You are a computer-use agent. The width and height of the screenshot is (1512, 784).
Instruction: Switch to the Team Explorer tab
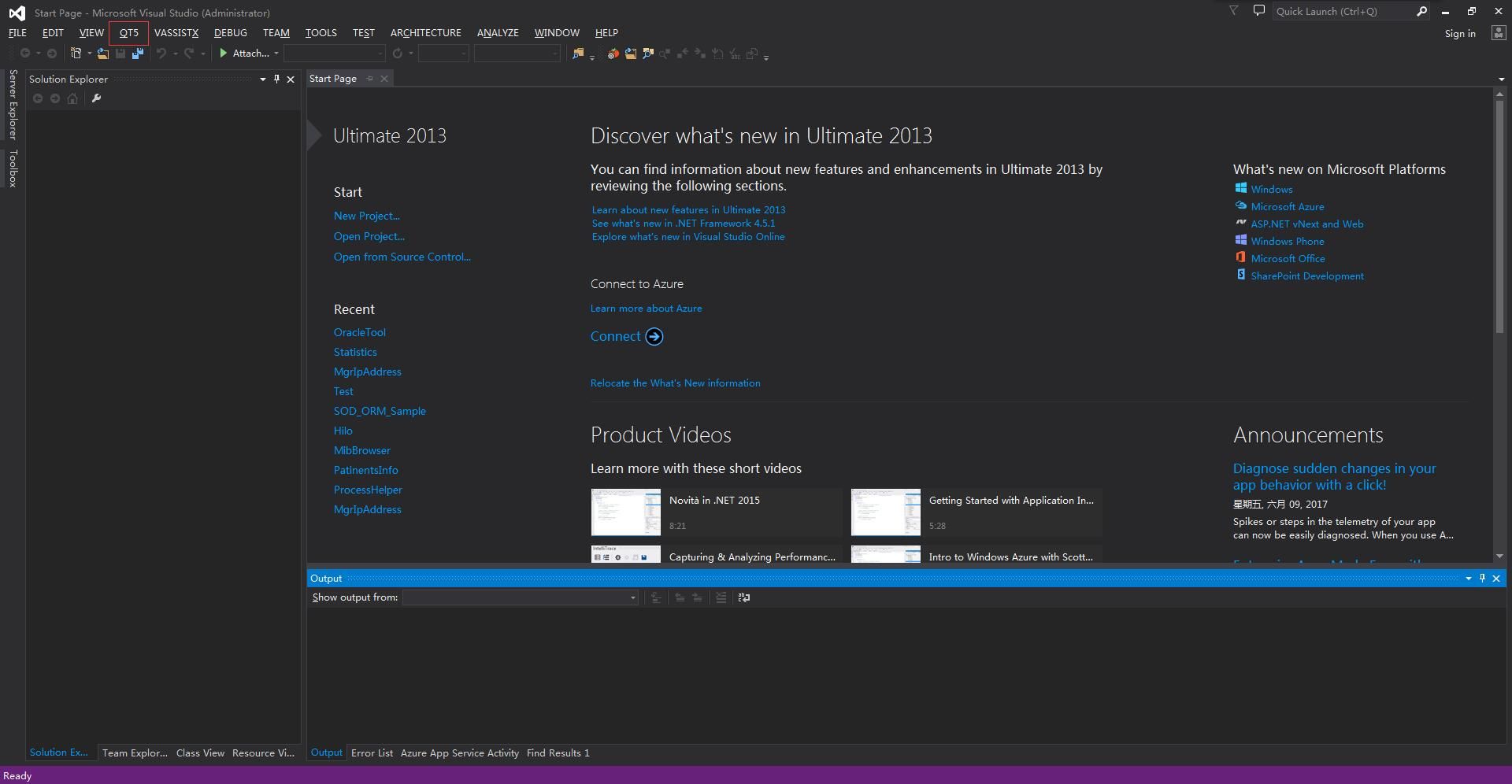(x=135, y=753)
